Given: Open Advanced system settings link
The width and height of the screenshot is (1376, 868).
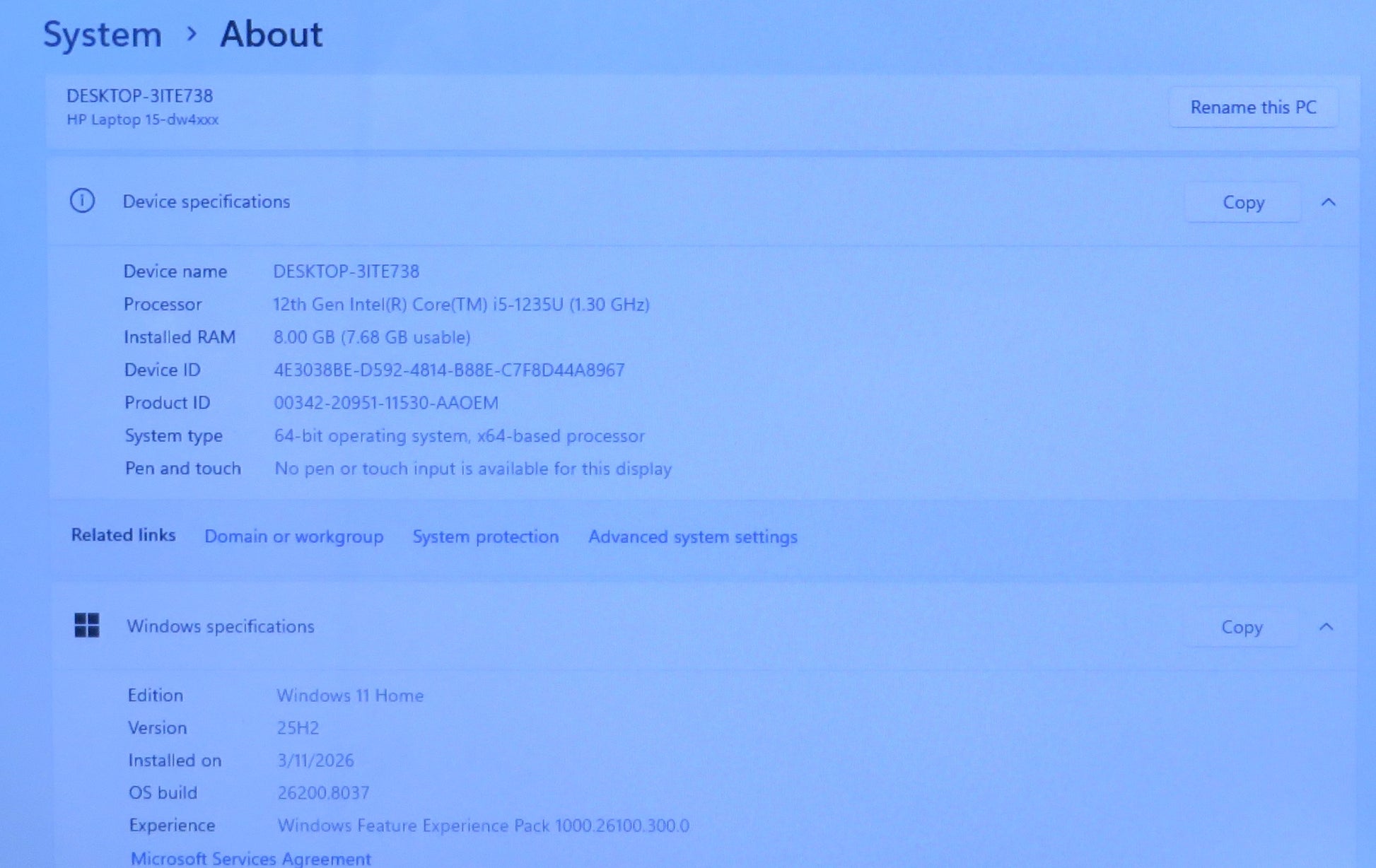Looking at the screenshot, I should [692, 536].
